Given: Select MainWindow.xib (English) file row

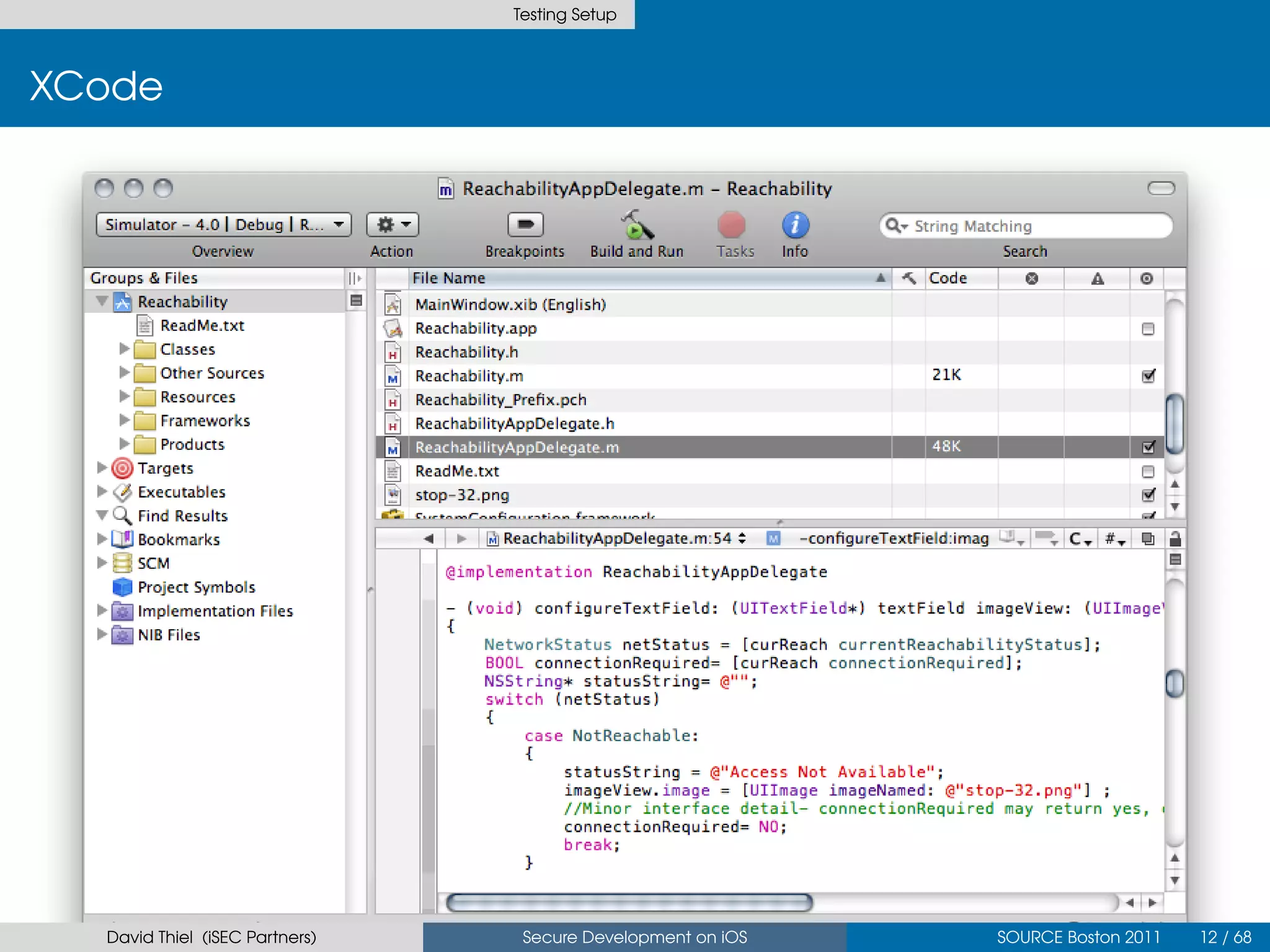Looking at the screenshot, I should pyautogui.click(x=769, y=304).
